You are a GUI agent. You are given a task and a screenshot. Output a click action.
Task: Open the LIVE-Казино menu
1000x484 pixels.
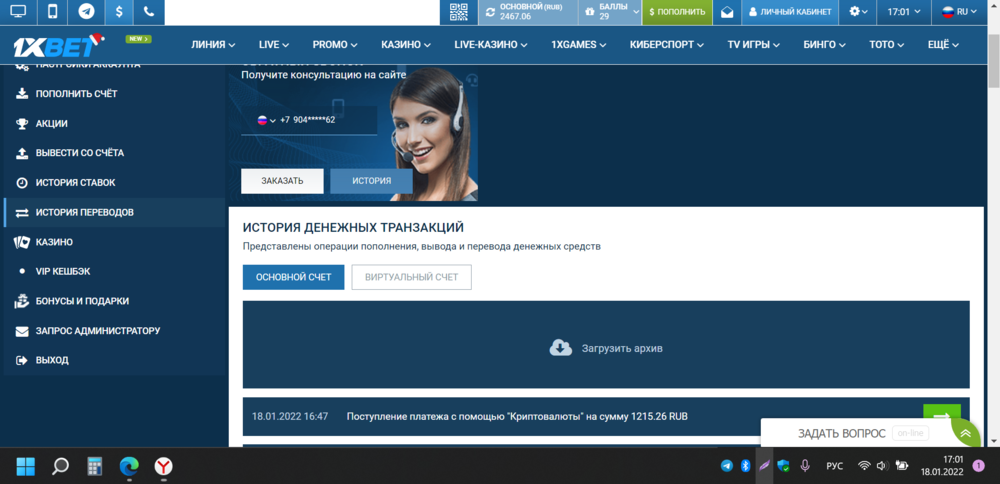click(491, 45)
